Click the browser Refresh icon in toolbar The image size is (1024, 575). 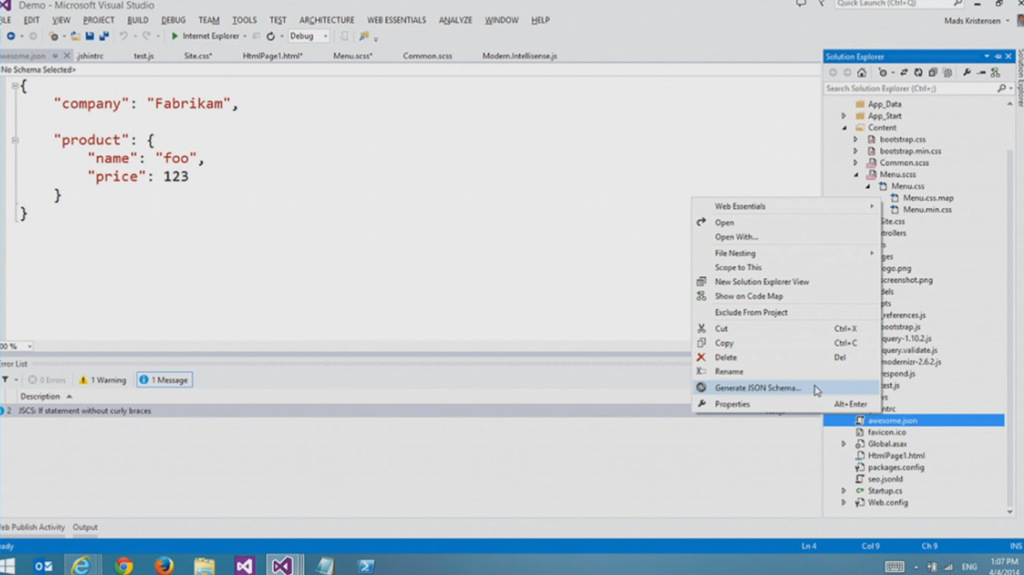click(270, 36)
